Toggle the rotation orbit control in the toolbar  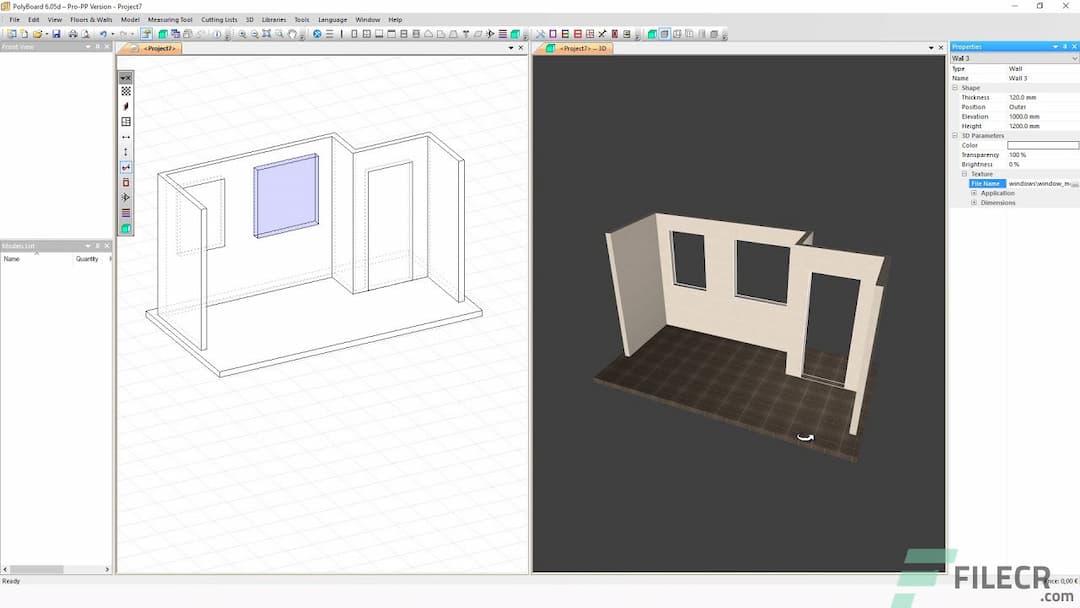[292, 32]
